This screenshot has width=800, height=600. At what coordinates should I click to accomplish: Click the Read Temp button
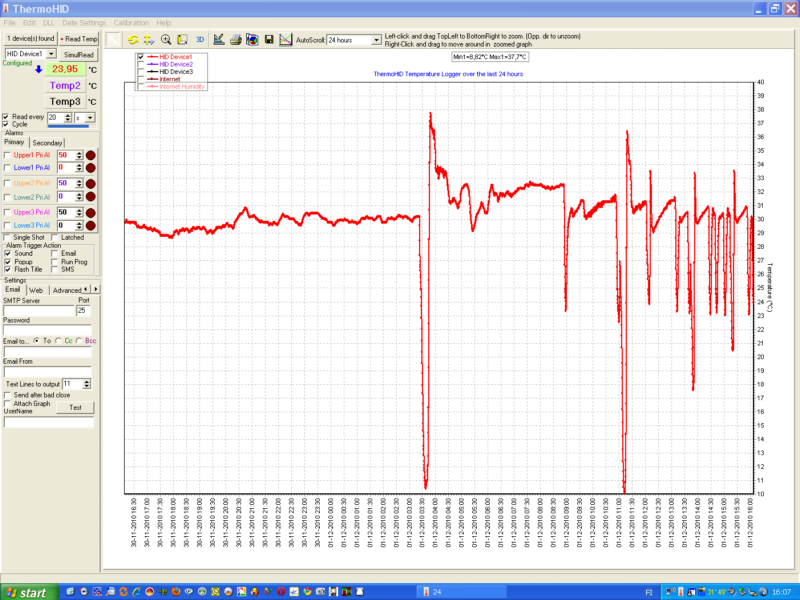[80, 38]
